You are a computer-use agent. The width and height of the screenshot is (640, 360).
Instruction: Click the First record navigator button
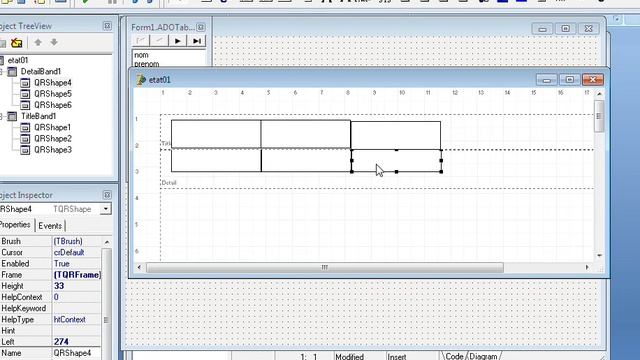(140, 41)
